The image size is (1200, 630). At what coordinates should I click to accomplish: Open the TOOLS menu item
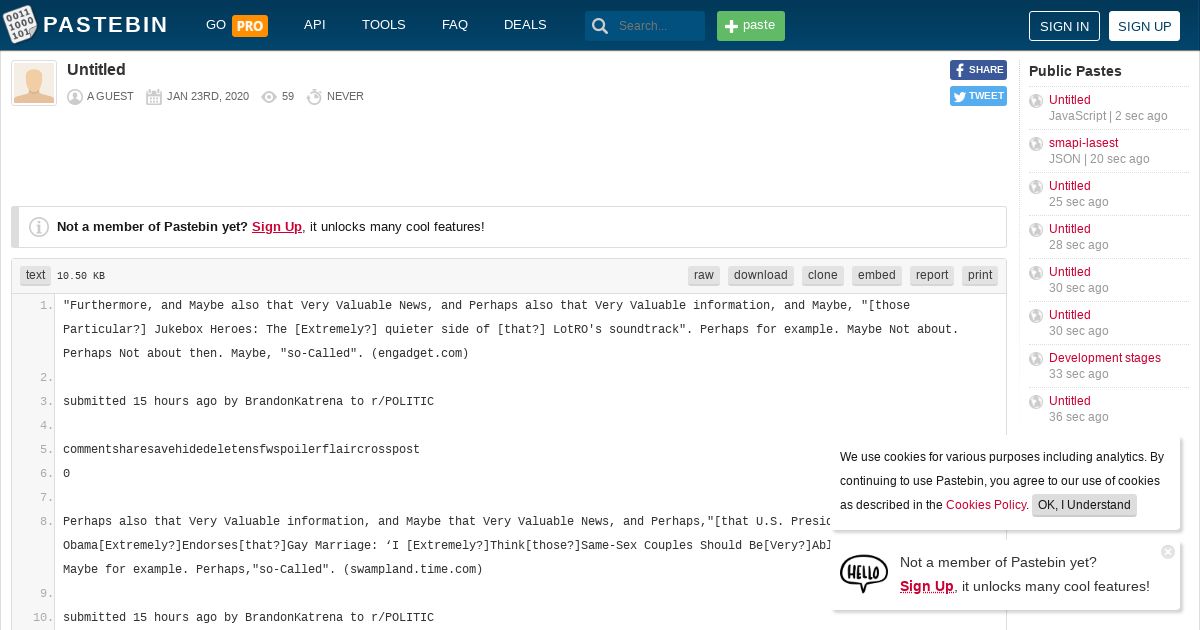pyautogui.click(x=384, y=25)
